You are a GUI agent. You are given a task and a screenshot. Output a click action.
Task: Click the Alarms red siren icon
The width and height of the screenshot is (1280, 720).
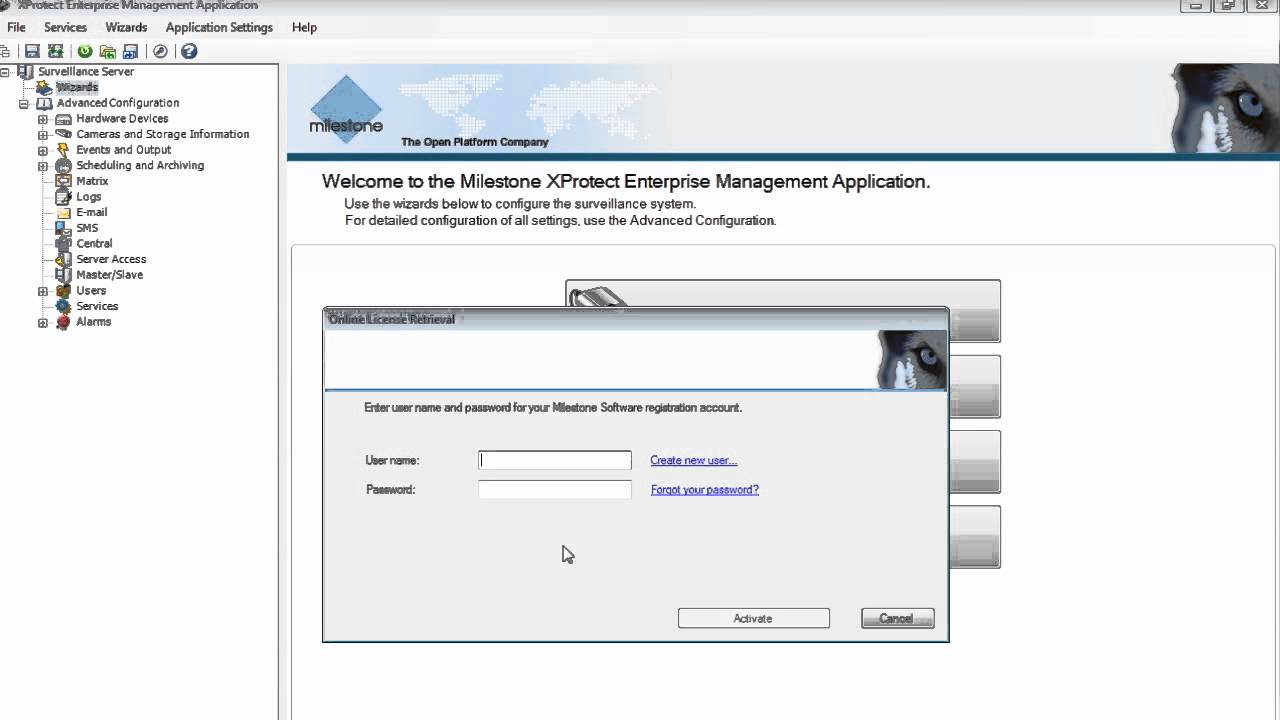[x=64, y=322]
